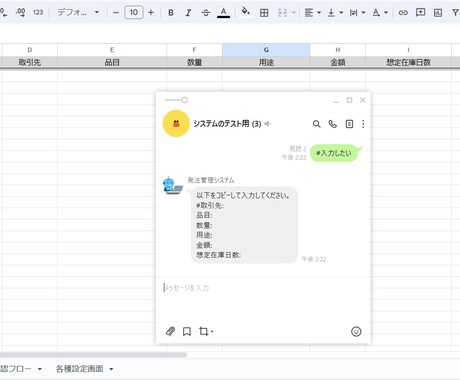Decrease font size with minus button
Screen dimensions: 460x380
(116, 13)
